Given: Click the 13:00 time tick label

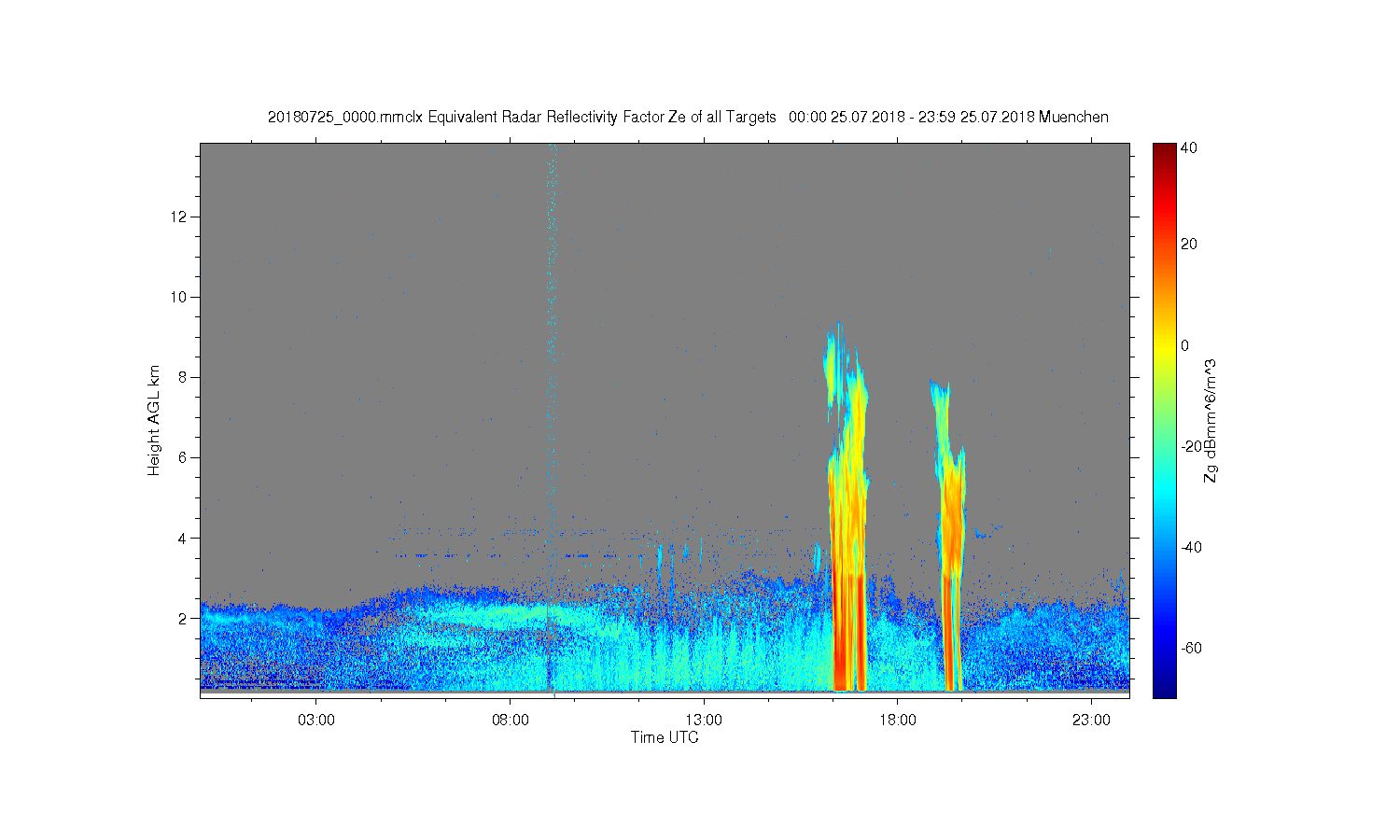Looking at the screenshot, I should click(x=704, y=721).
